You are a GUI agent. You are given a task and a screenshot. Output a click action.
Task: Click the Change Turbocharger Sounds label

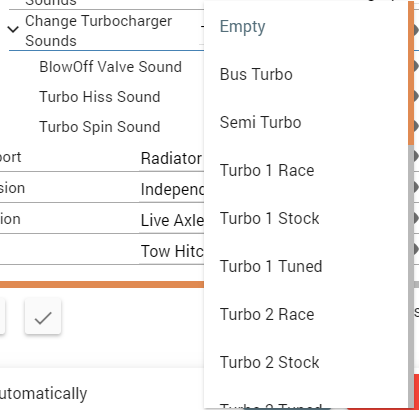[98, 31]
